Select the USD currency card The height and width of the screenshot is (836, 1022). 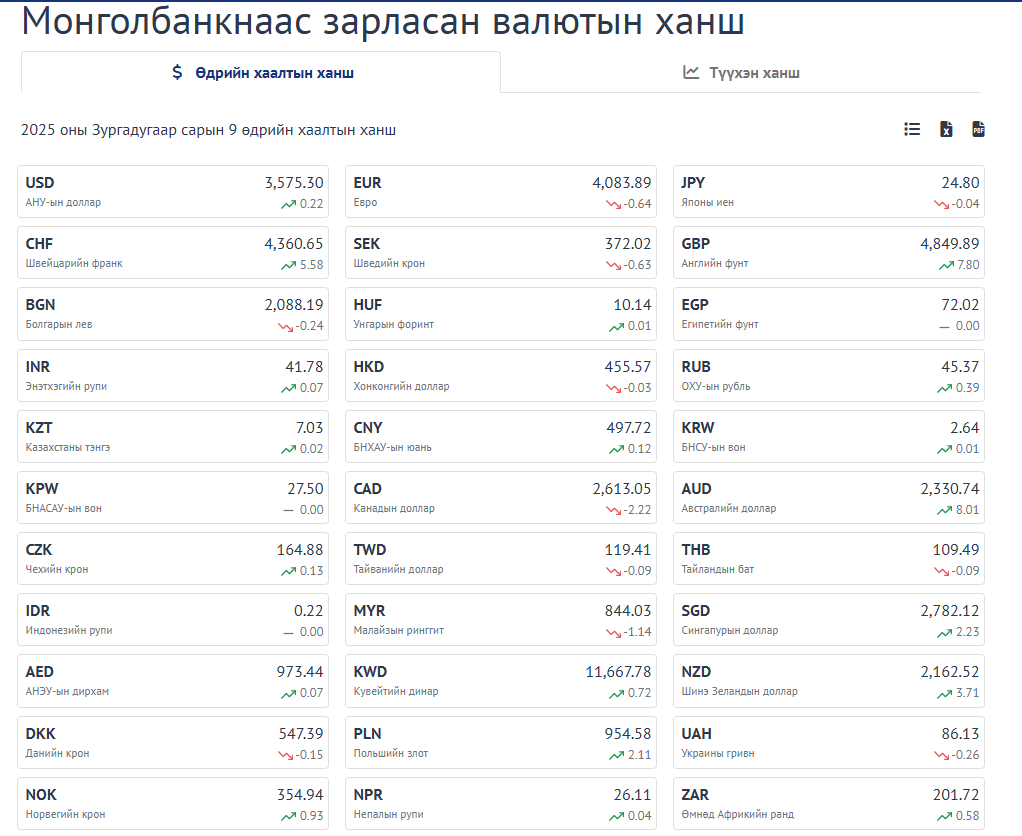coord(173,192)
